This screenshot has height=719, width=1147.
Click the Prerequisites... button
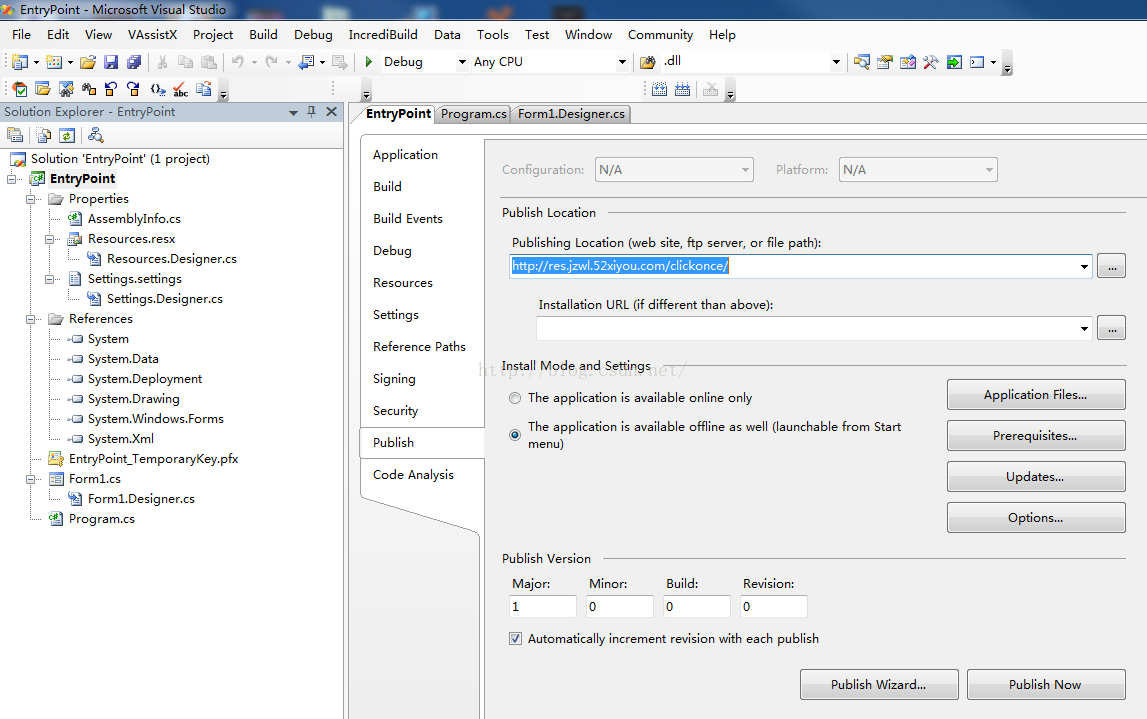[x=1036, y=436]
